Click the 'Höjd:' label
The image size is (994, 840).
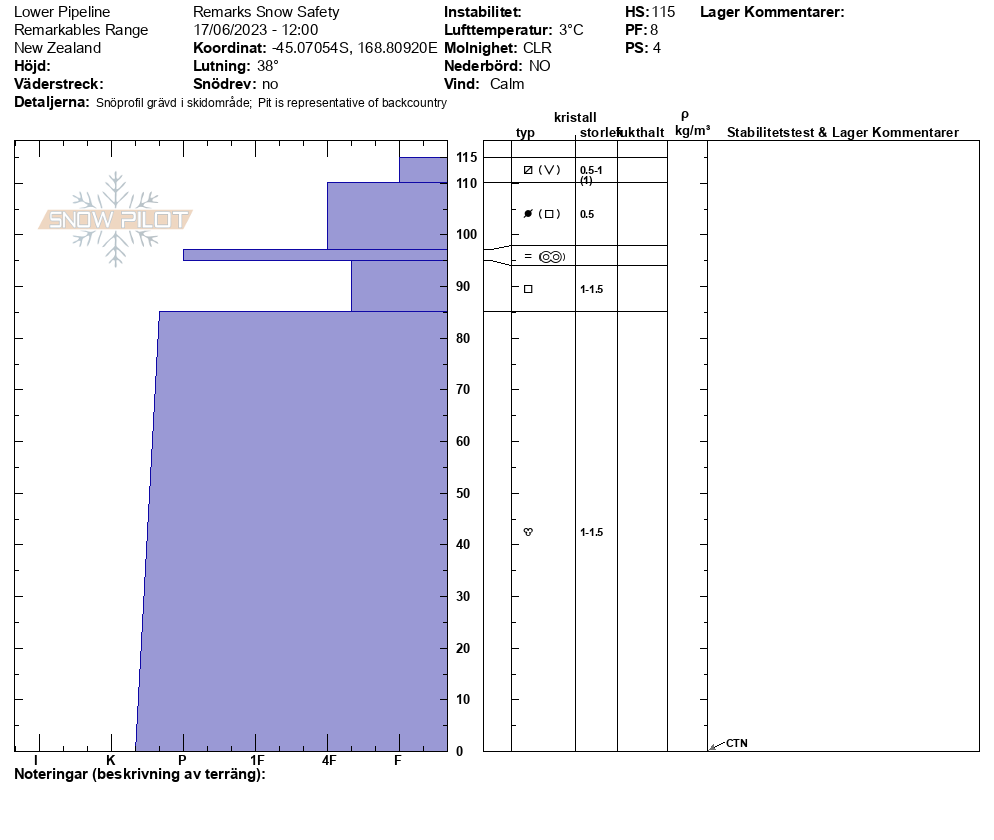click(32, 66)
